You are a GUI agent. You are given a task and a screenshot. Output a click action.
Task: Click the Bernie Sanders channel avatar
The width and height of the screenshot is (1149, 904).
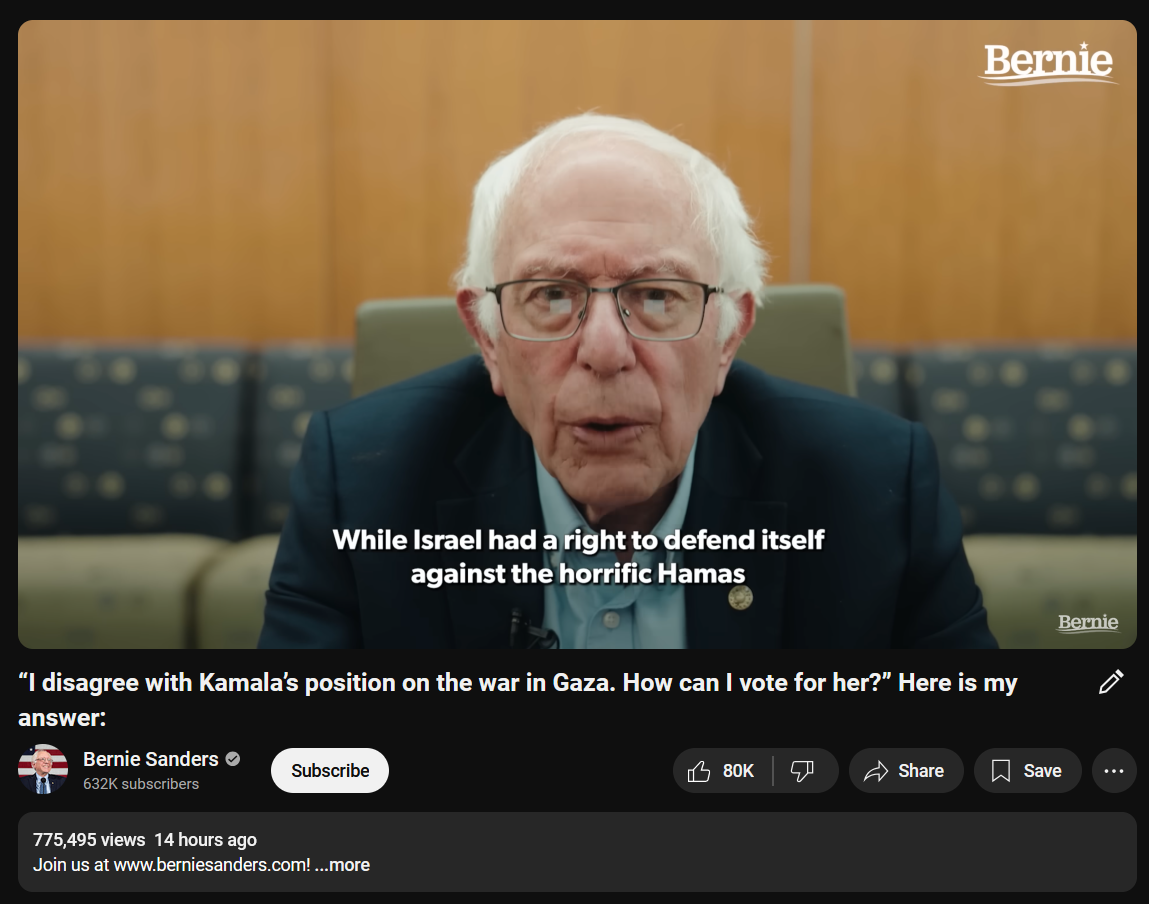tap(43, 770)
